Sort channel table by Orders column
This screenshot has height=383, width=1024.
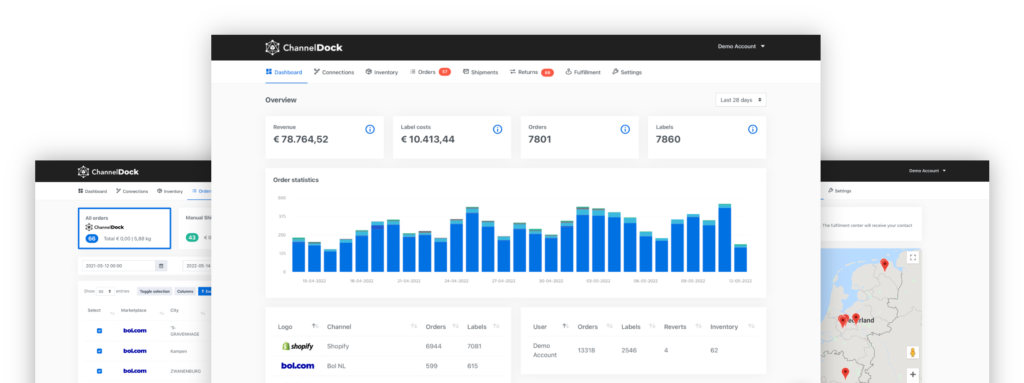[455, 326]
